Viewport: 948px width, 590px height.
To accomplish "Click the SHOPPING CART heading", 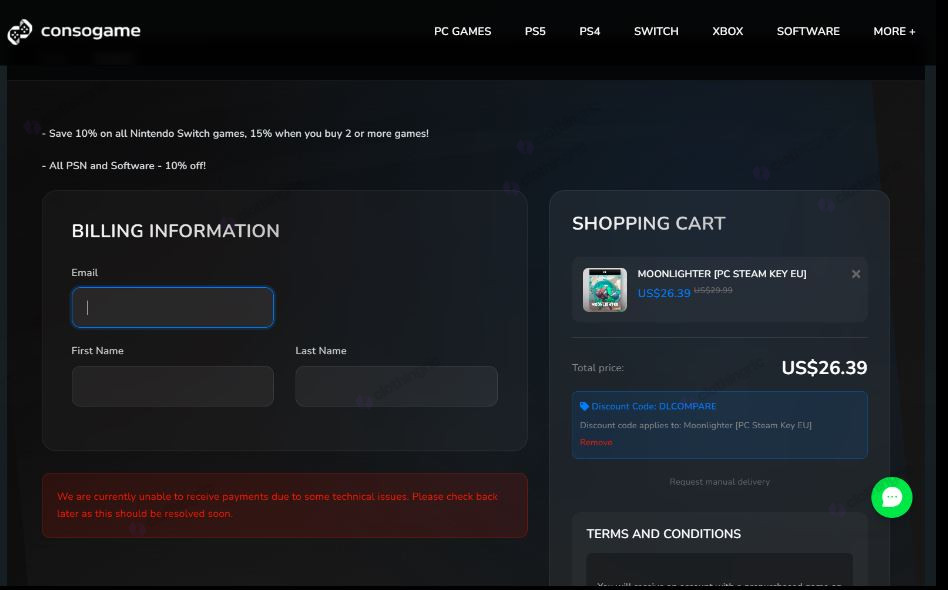I will pyautogui.click(x=649, y=224).
